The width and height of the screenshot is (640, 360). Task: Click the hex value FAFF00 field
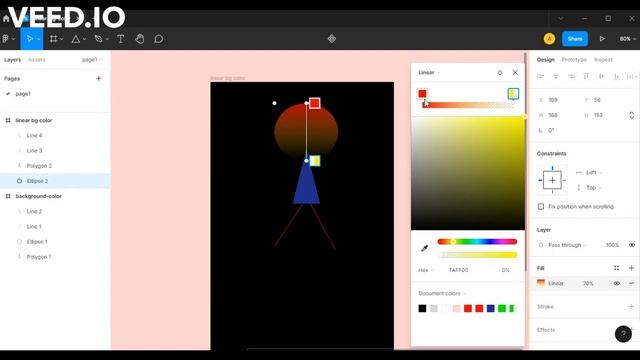[459, 270]
